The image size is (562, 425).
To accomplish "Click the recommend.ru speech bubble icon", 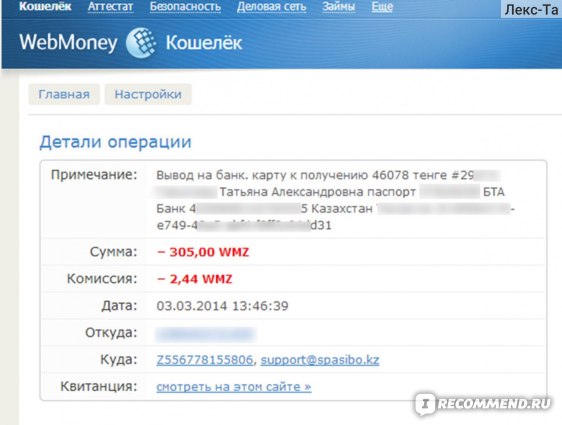I will point(425,404).
